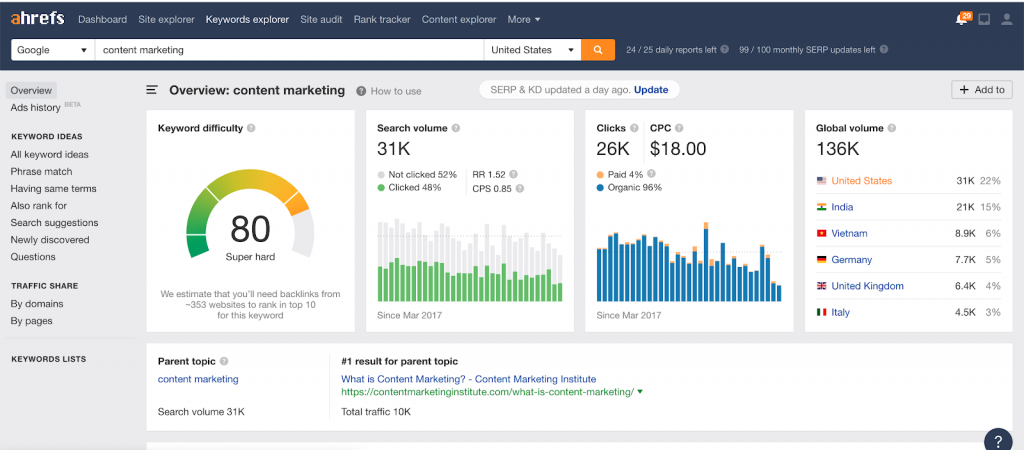The width and height of the screenshot is (1024, 450).
Task: Open the round help chat button
Action: (x=998, y=440)
